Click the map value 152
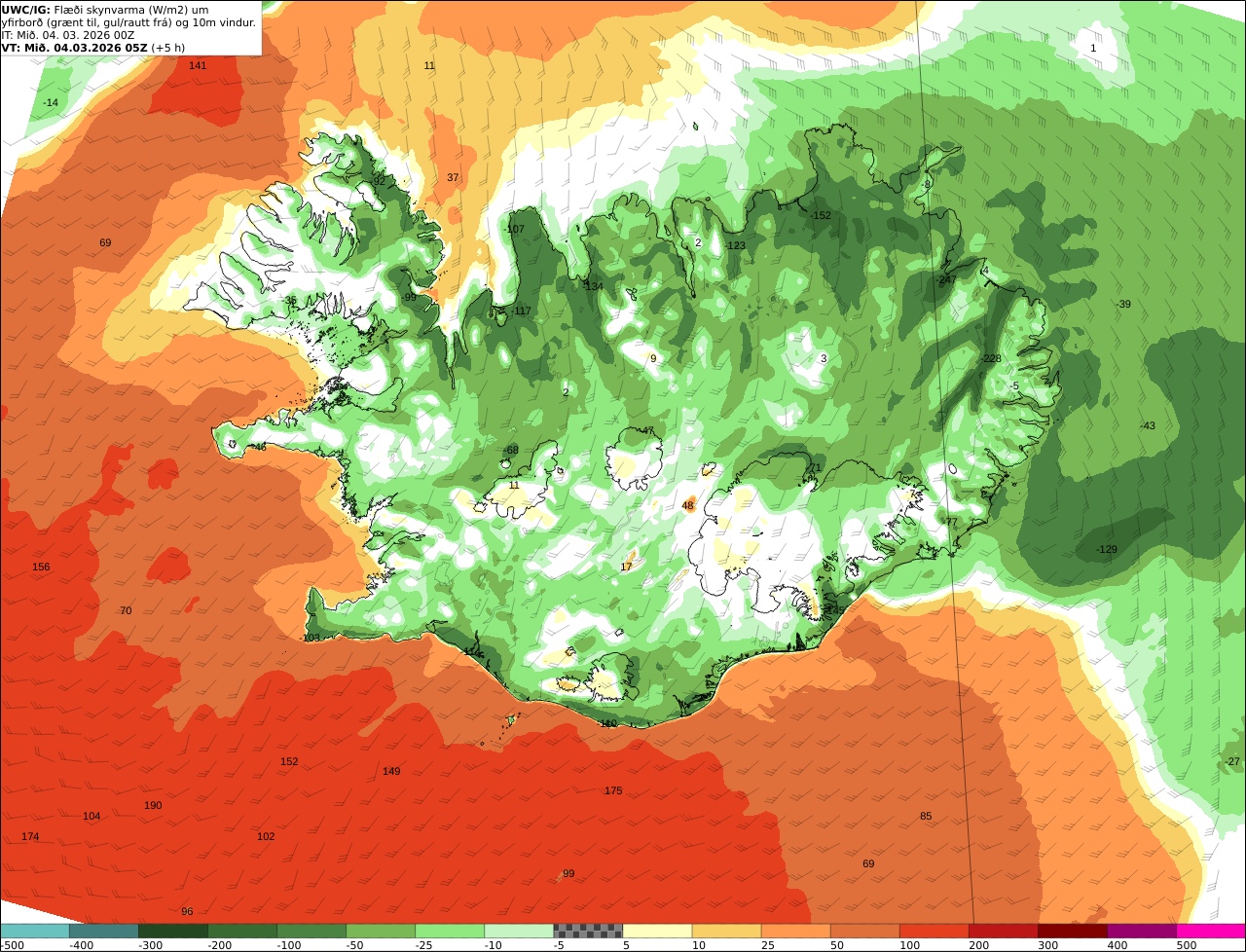Viewport: 1246px width, 952px height. click(x=289, y=761)
